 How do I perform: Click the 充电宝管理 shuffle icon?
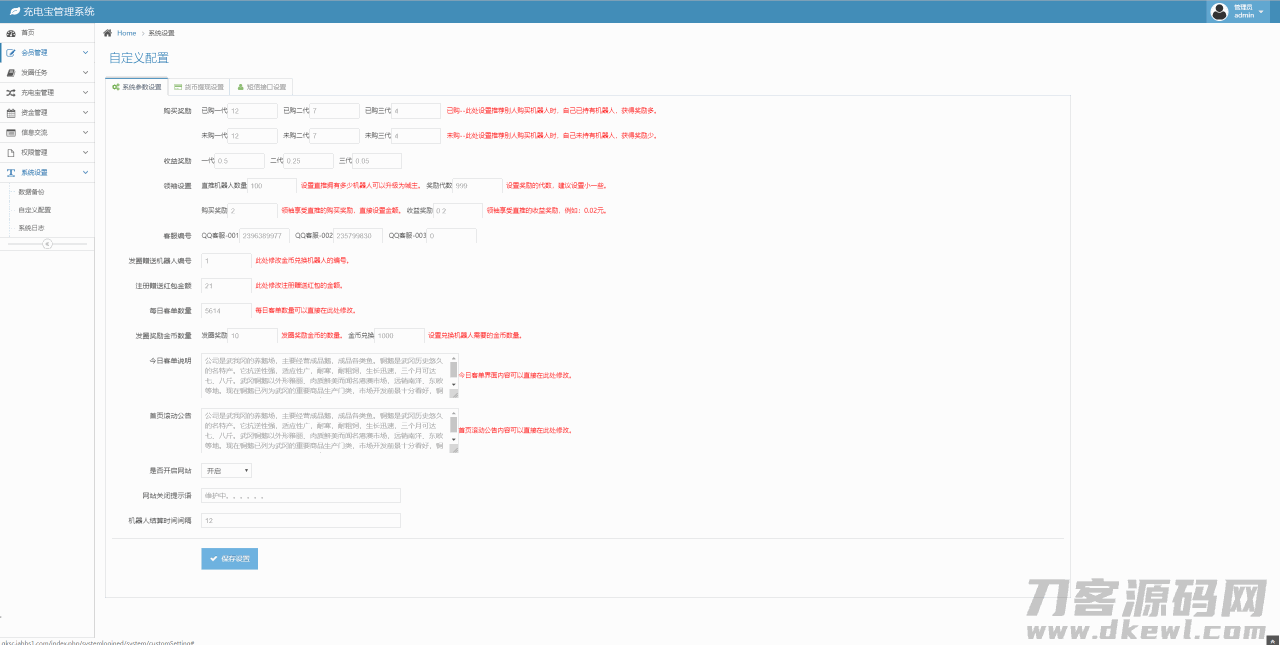[x=11, y=93]
